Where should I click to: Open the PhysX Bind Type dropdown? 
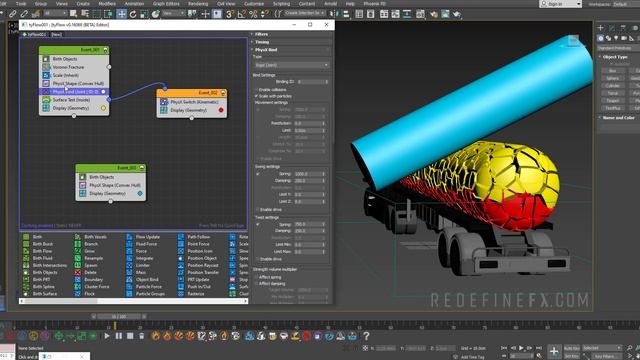pos(291,65)
